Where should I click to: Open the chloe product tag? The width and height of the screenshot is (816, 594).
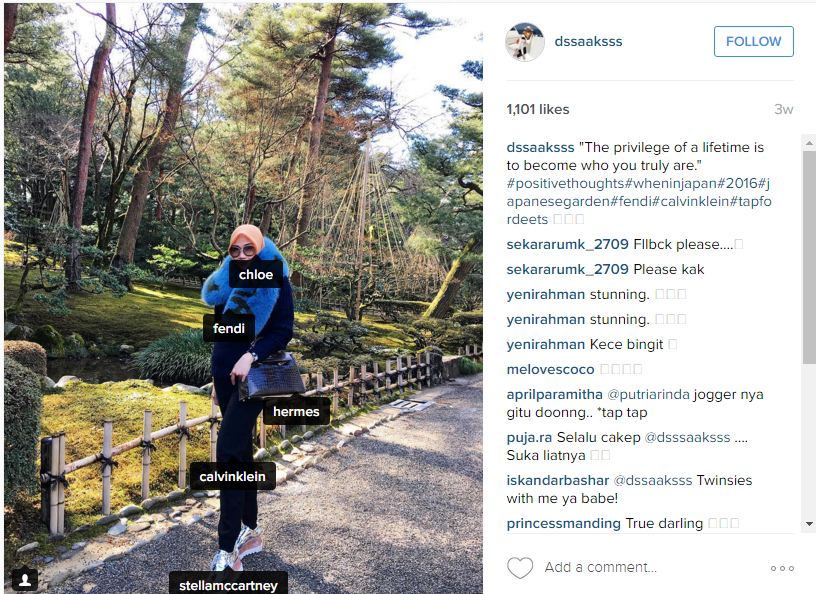[x=256, y=274]
